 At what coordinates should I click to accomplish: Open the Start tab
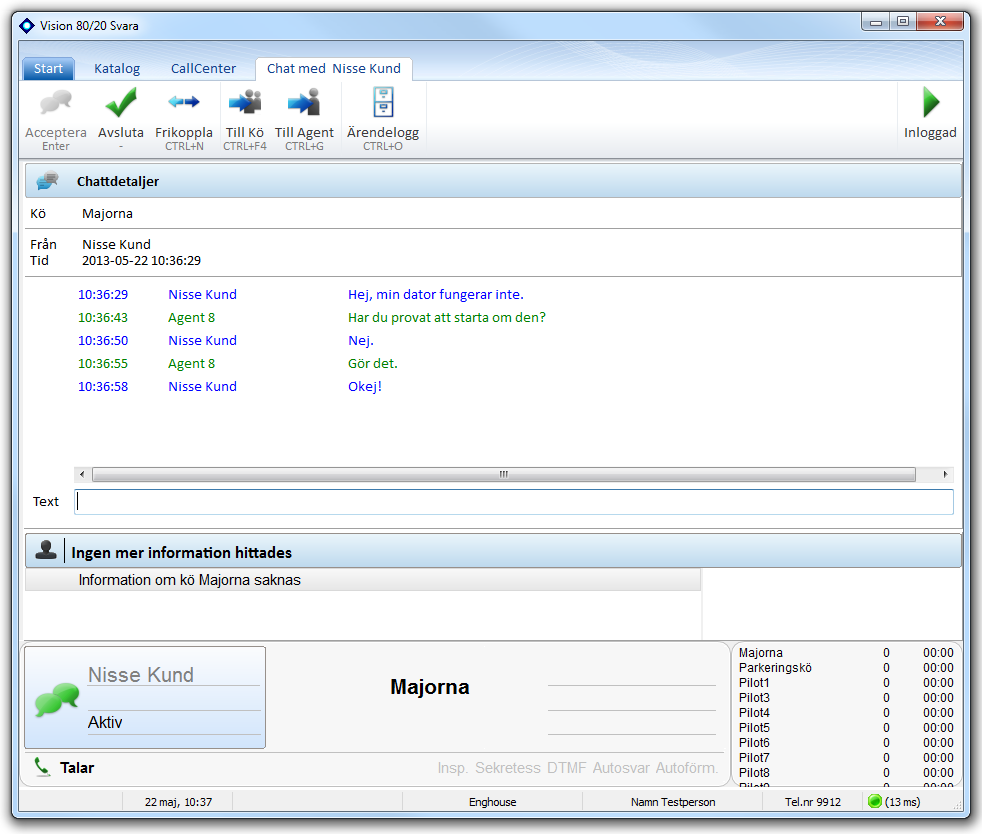tap(48, 69)
